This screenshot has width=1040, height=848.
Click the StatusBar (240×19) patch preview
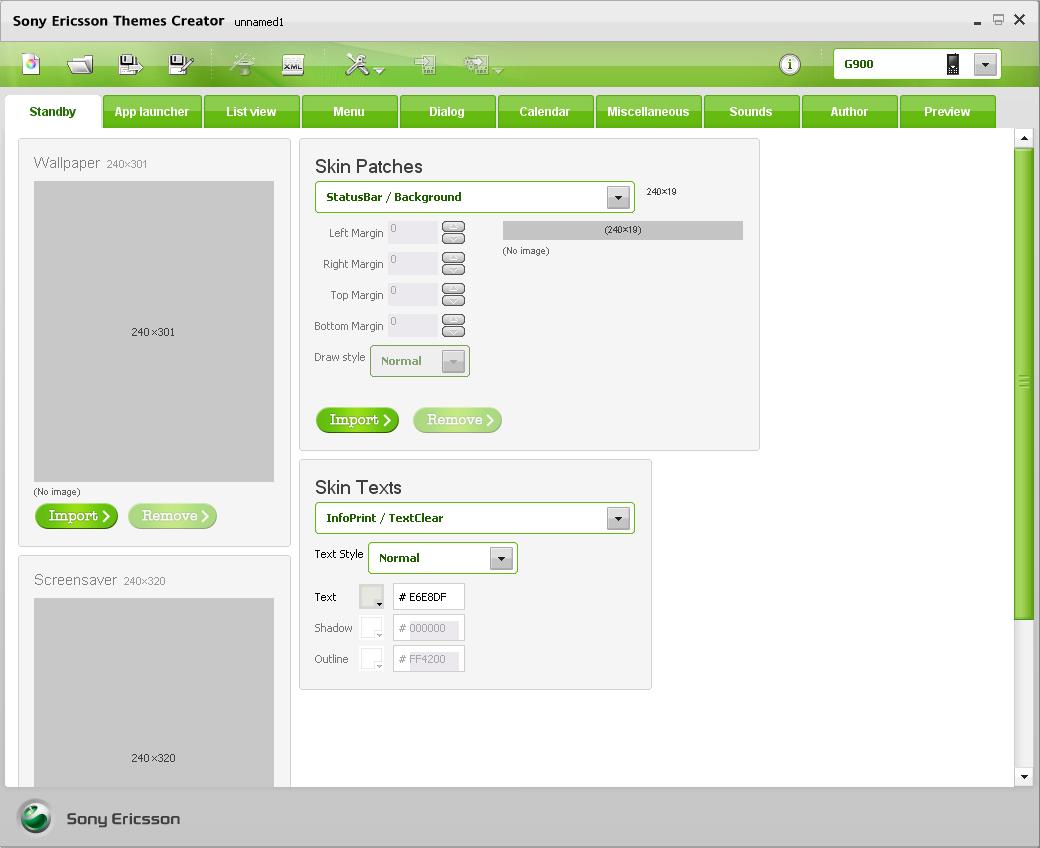click(623, 230)
